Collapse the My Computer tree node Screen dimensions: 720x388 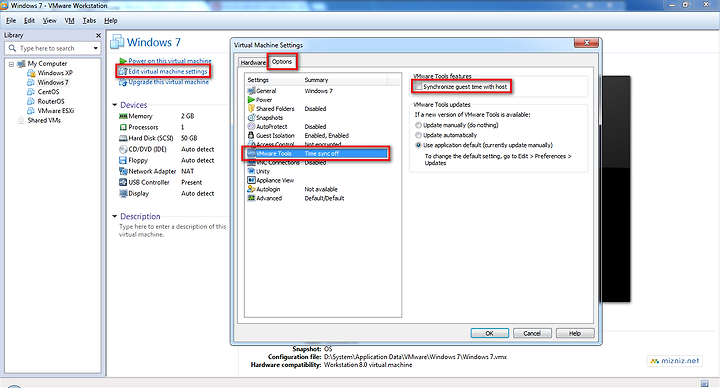coord(11,64)
